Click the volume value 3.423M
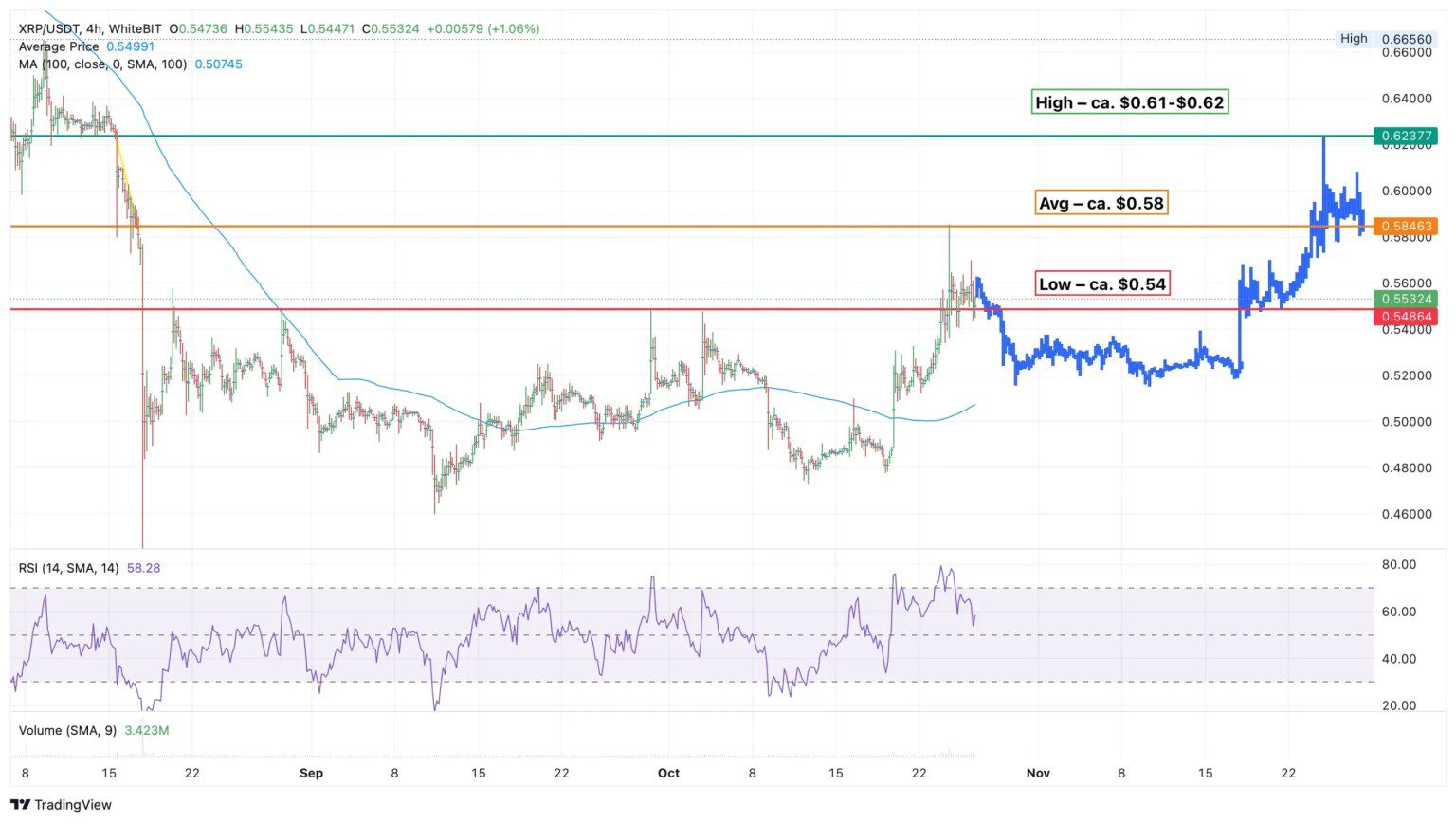1456x823 pixels. point(147,731)
